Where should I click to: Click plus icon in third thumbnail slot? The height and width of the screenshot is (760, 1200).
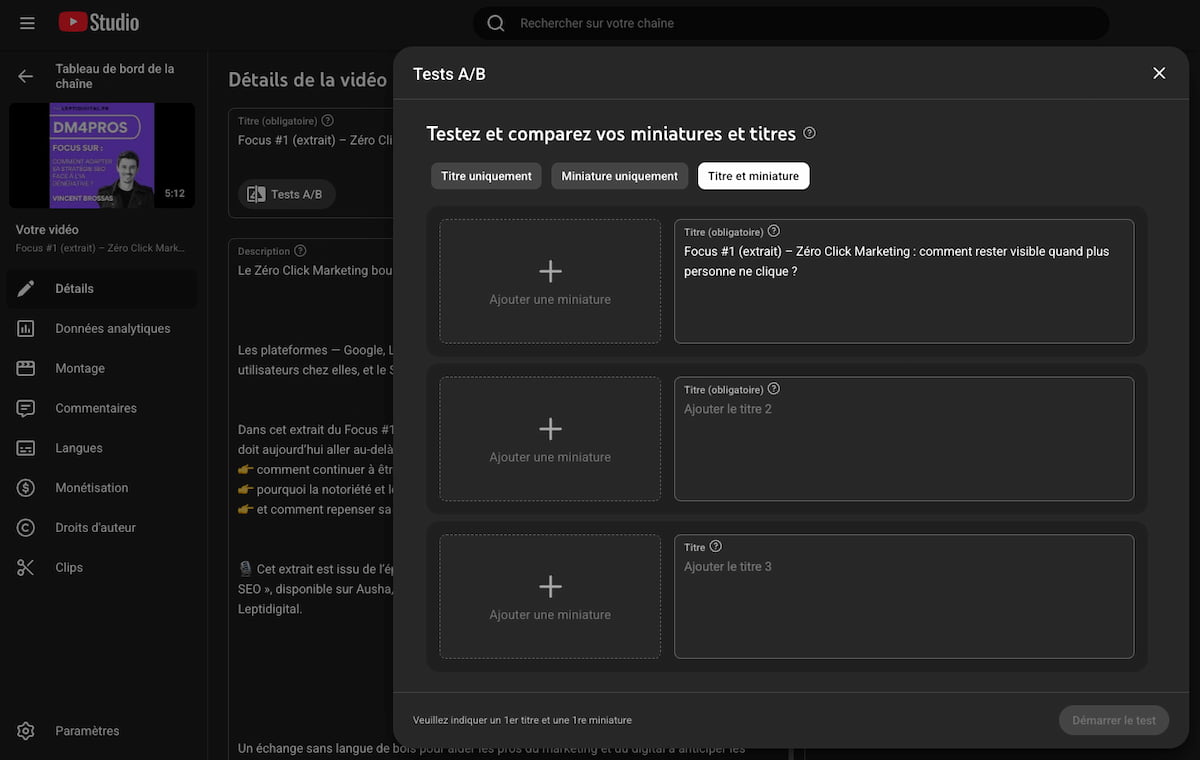tap(550, 586)
